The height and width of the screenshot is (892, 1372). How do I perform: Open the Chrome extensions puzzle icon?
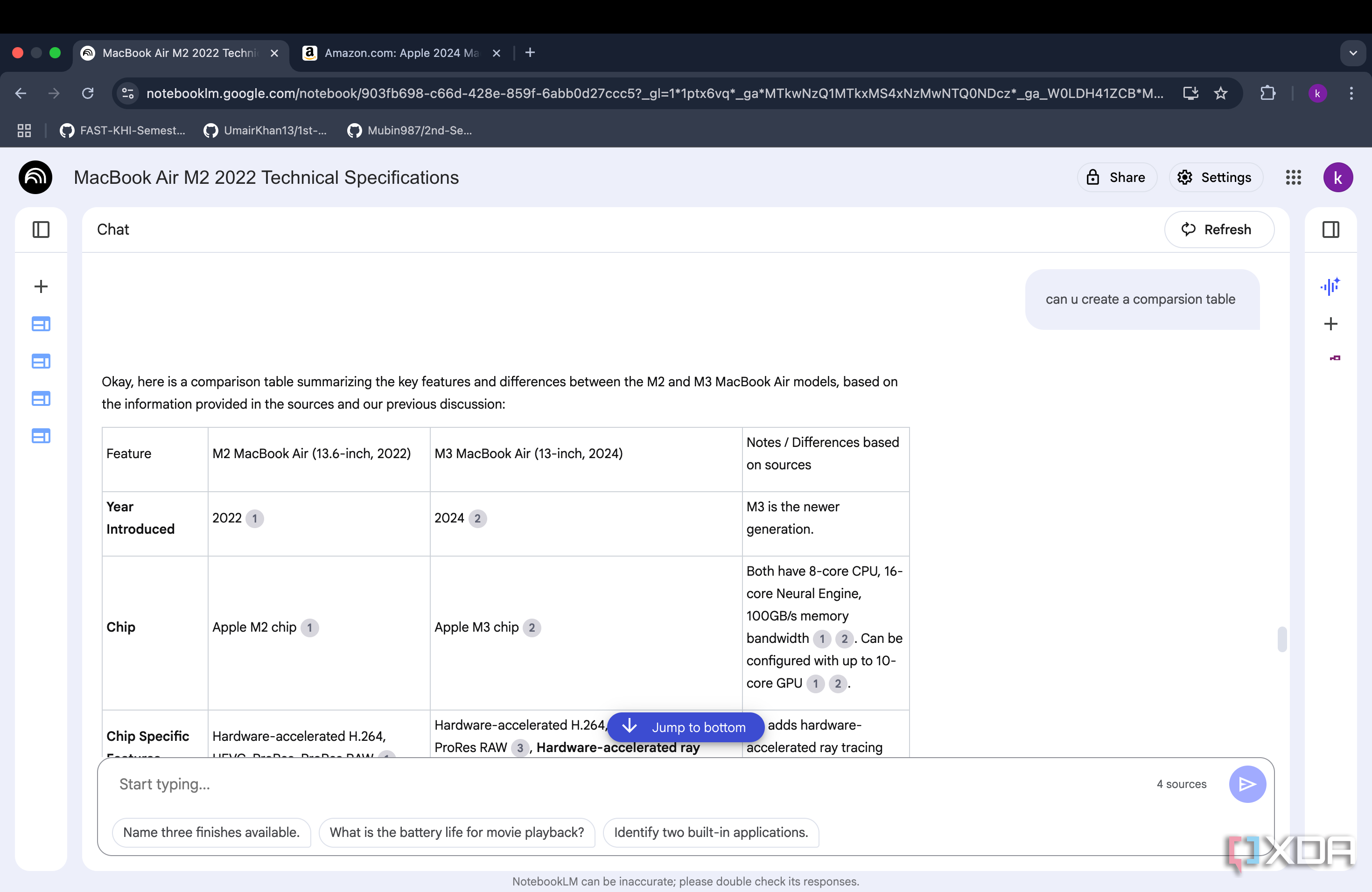tap(1267, 93)
